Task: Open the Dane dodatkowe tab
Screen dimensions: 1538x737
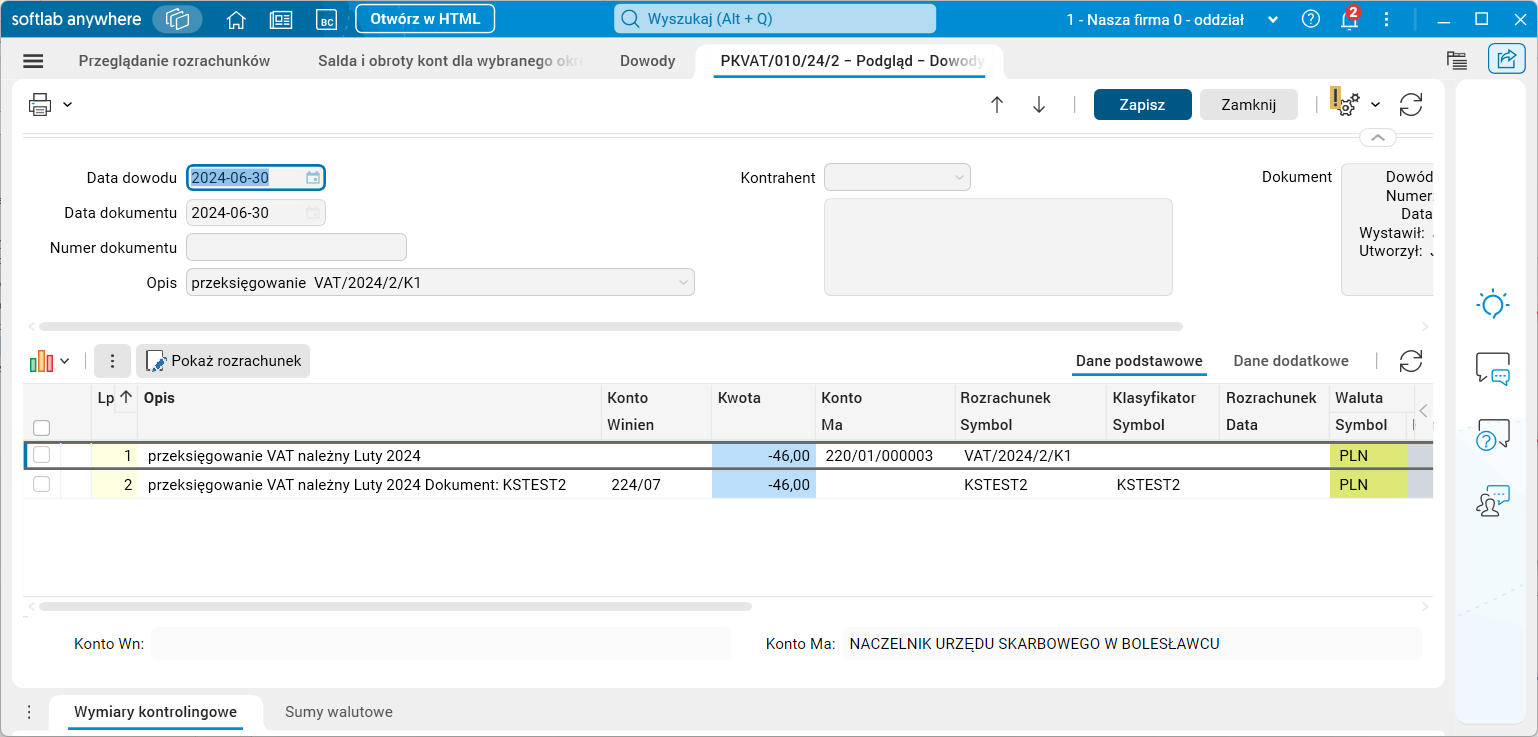Action: click(x=1291, y=361)
